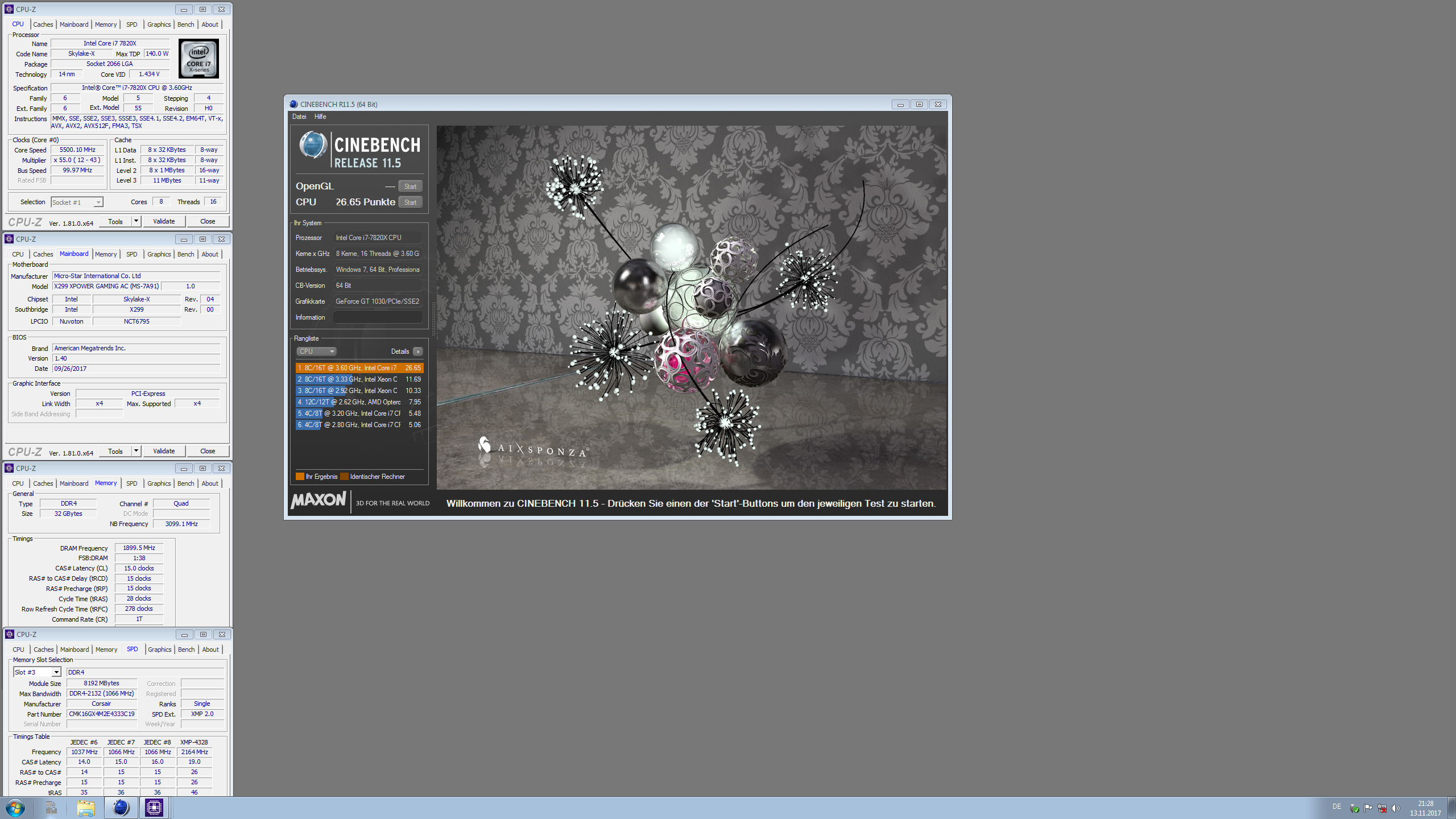Click the MAXON logo in Cinebench
This screenshot has height=819, width=1456.
tap(318, 500)
